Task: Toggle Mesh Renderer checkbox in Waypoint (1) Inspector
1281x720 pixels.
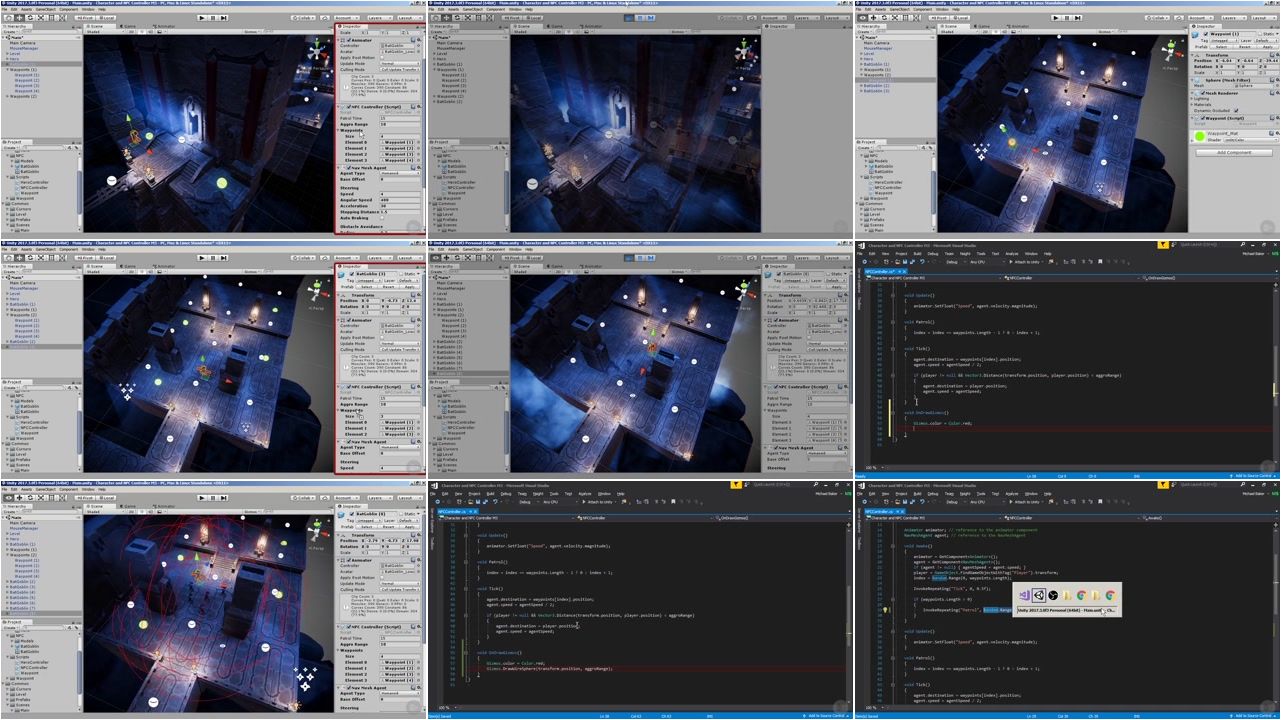Action: (1202, 93)
